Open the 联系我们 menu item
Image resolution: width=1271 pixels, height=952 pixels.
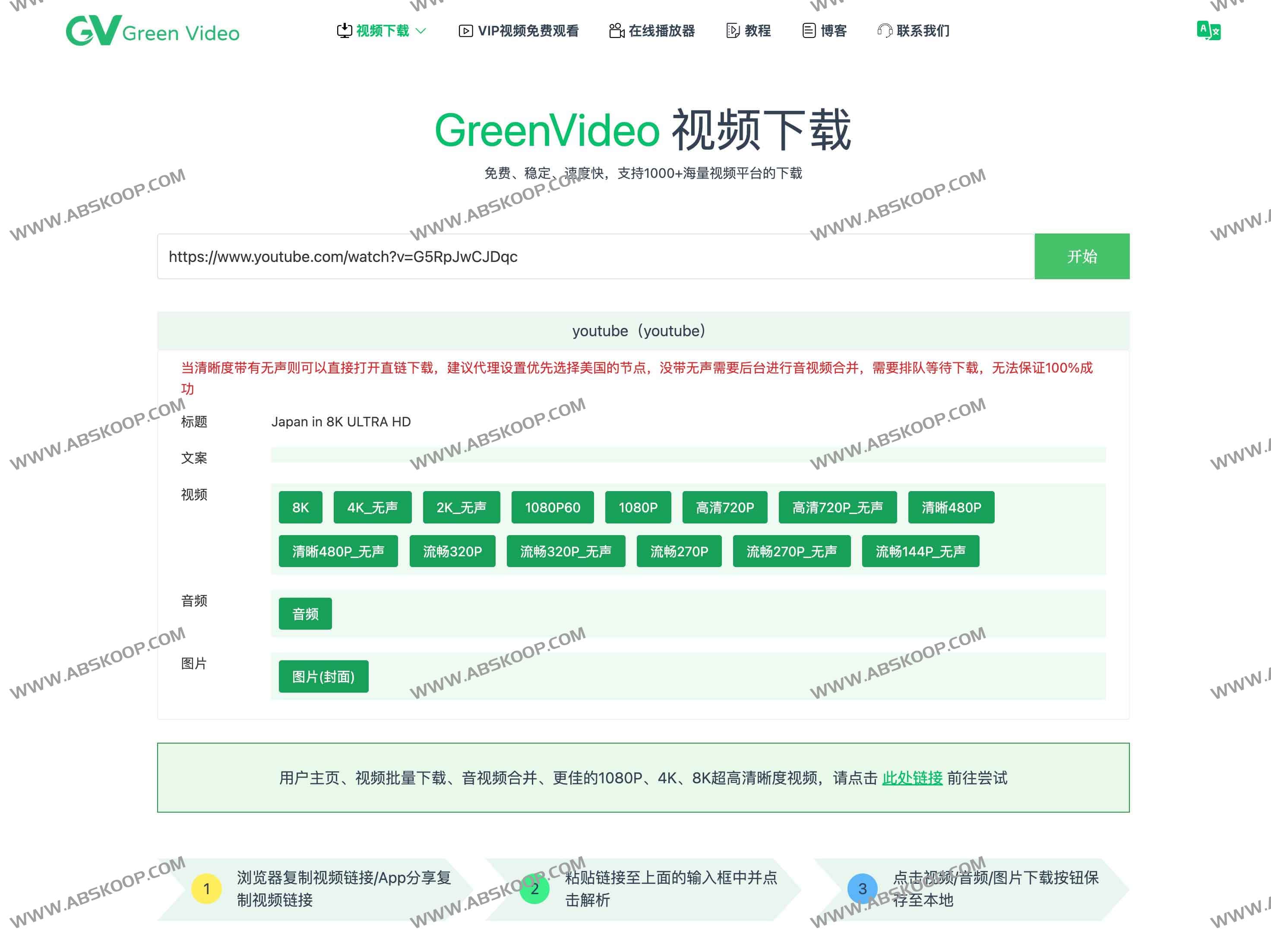tap(923, 31)
